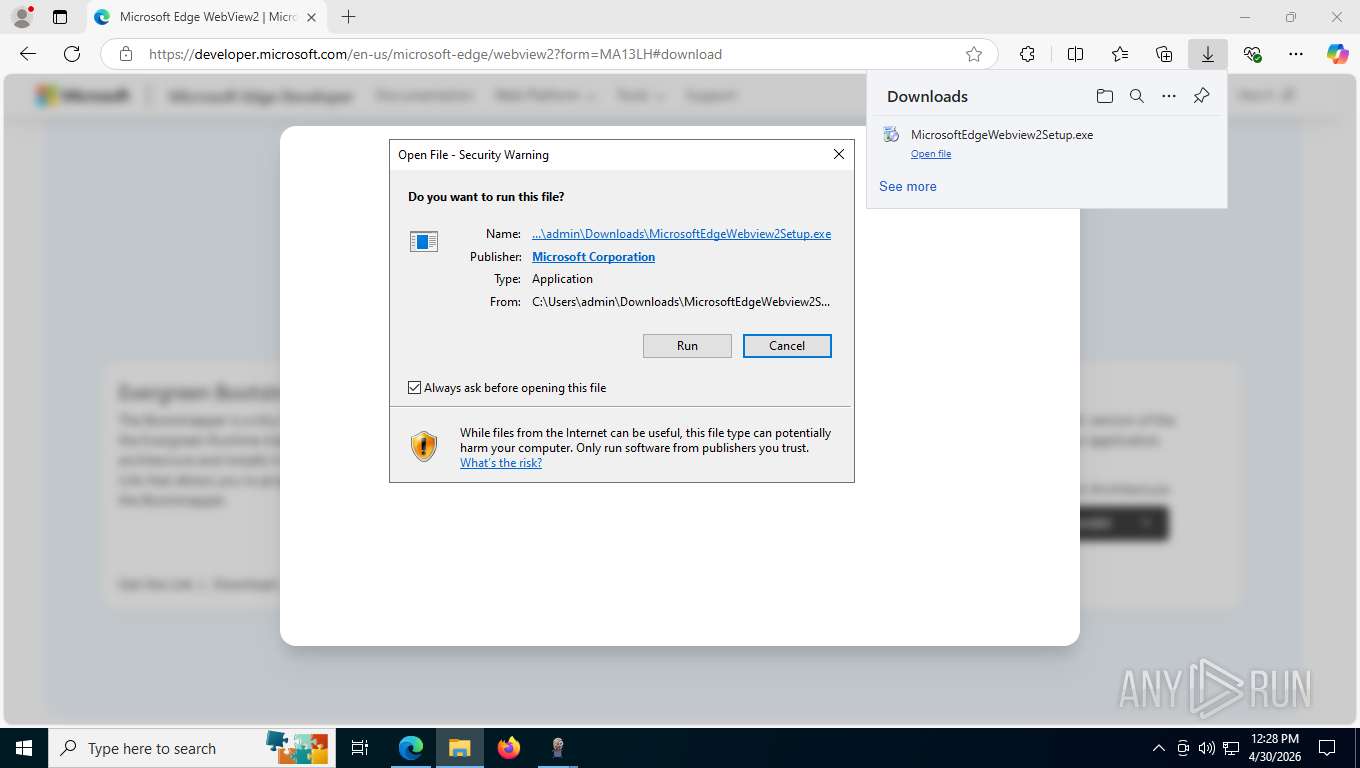Image resolution: width=1360 pixels, height=768 pixels.
Task: Select the Microsoft Edge WebView2 tab
Action: click(205, 17)
